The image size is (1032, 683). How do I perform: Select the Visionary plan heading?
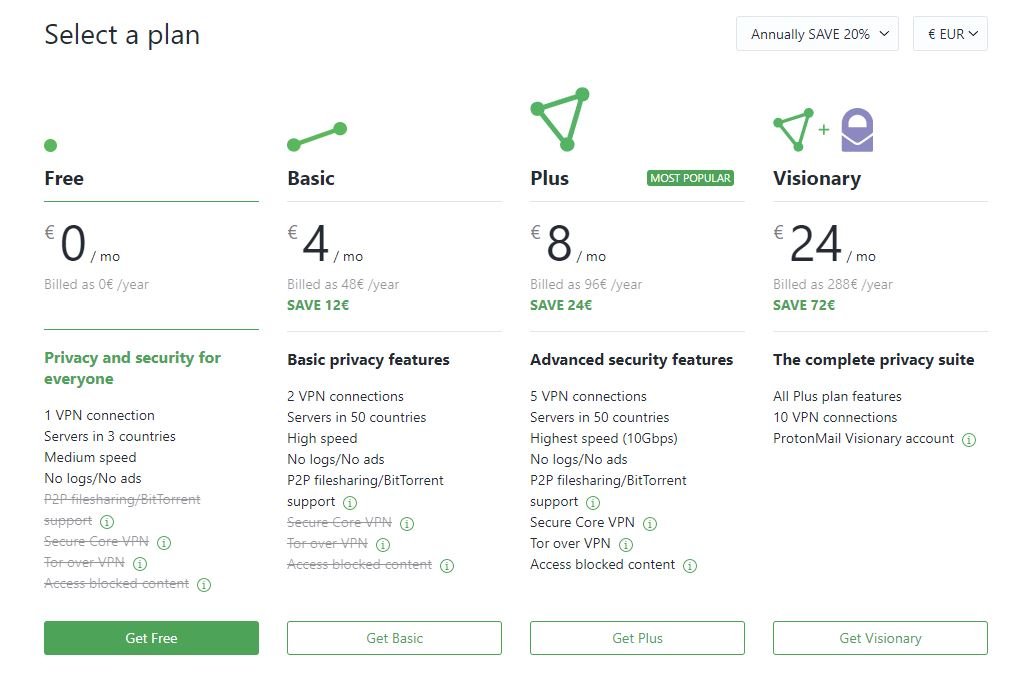click(816, 178)
